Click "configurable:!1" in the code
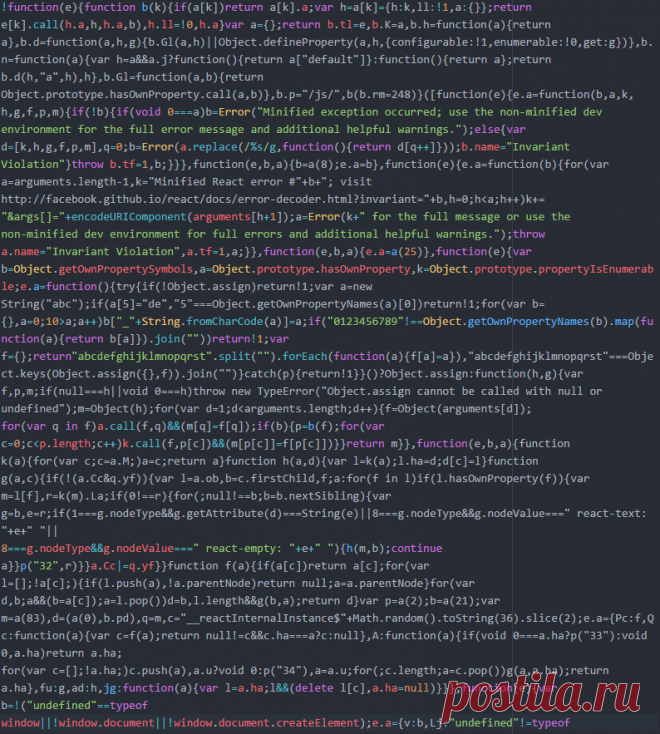Screen dimensions: 660x734 pos(440,42)
